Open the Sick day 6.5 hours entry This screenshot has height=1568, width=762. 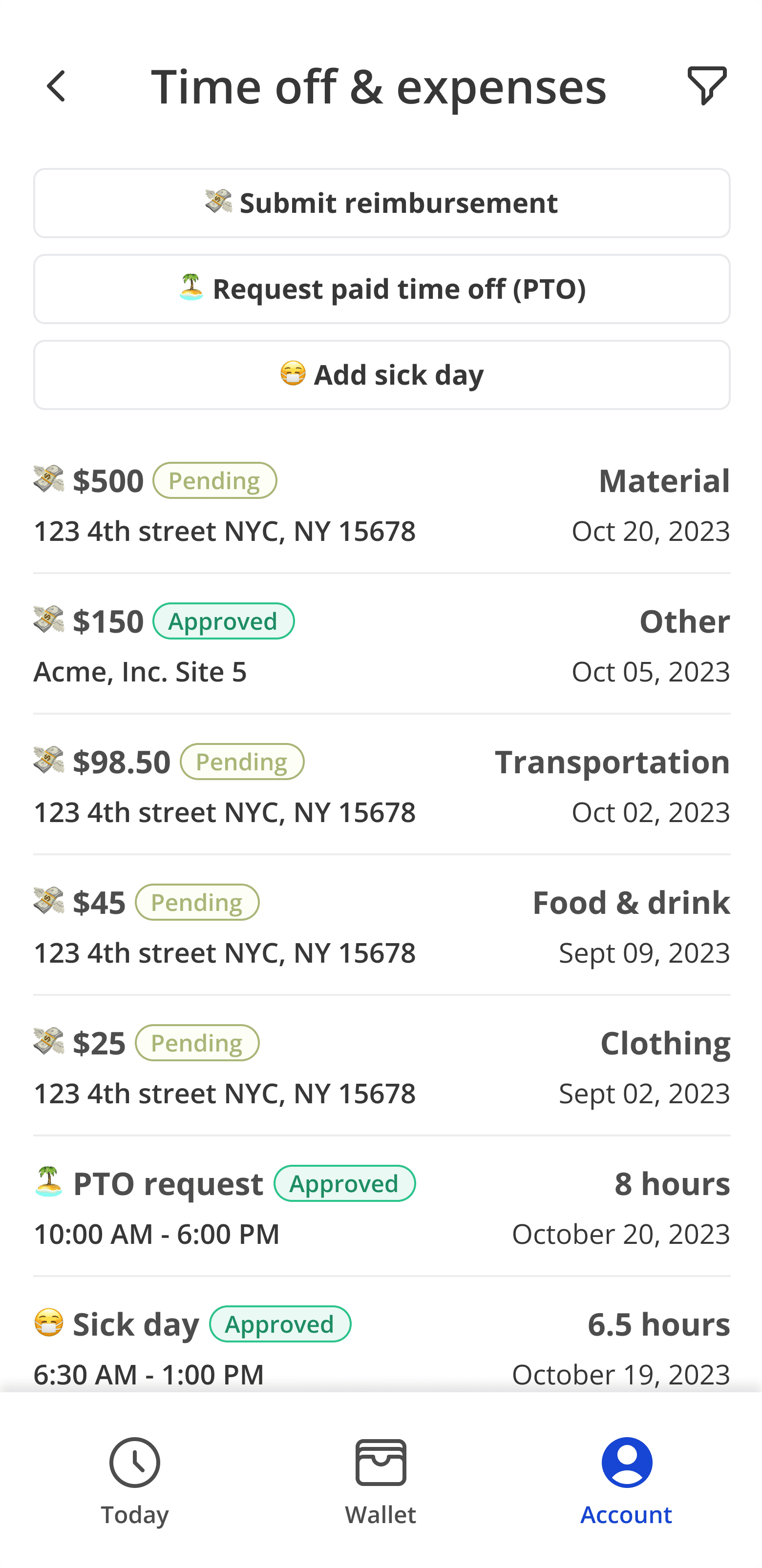tap(381, 1348)
